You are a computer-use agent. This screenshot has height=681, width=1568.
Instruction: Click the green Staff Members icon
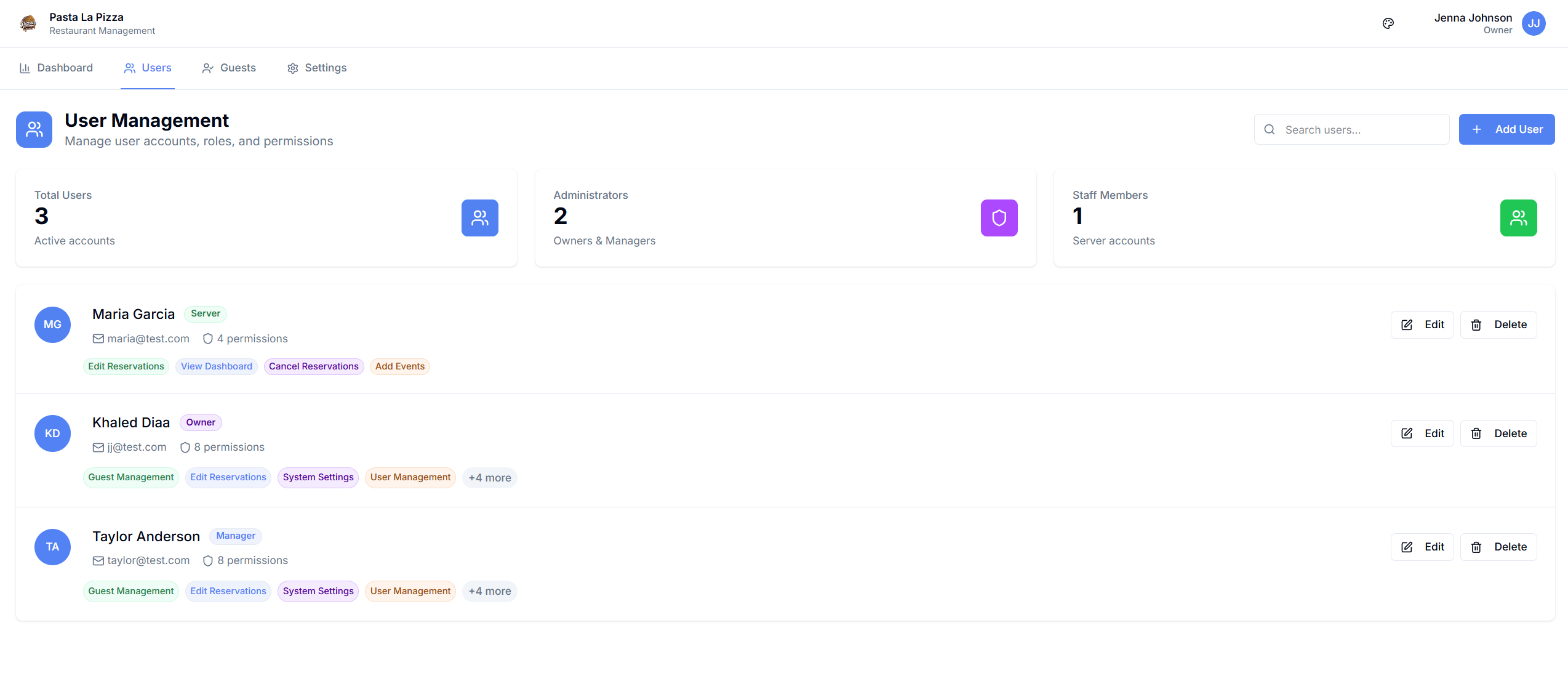[1518, 218]
